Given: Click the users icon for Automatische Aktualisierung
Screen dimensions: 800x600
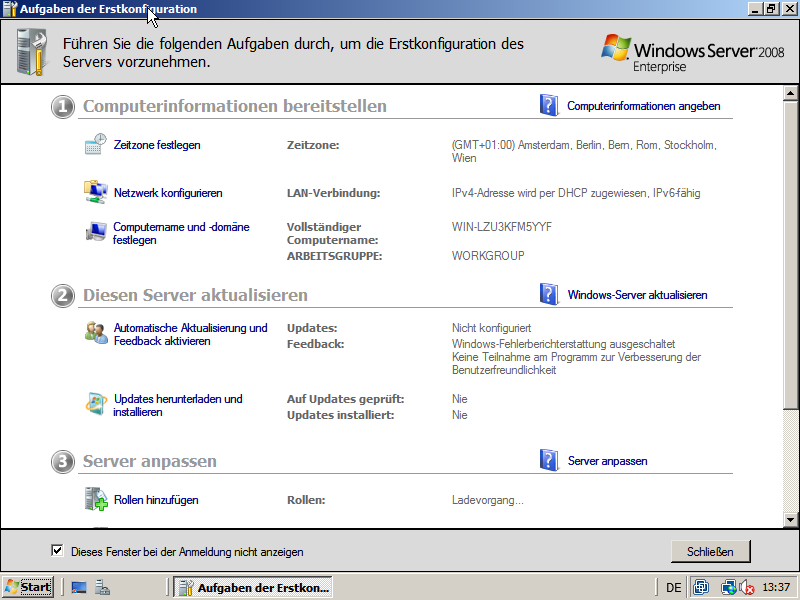Looking at the screenshot, I should (x=95, y=333).
